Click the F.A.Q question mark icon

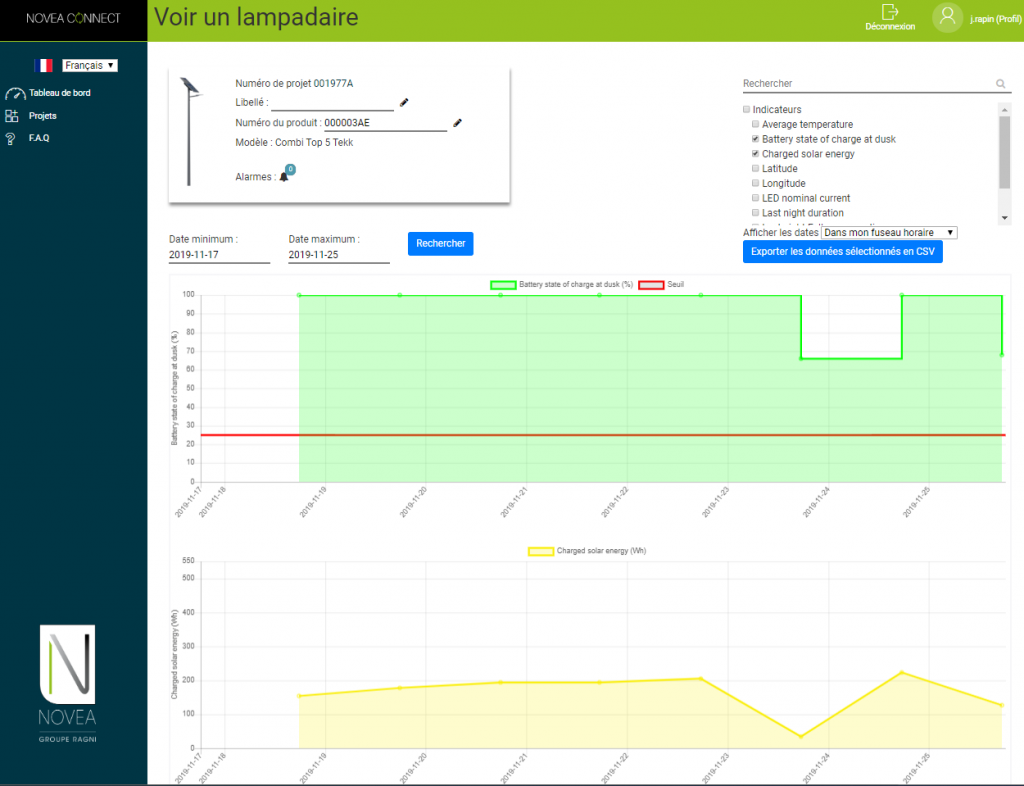click(x=11, y=139)
